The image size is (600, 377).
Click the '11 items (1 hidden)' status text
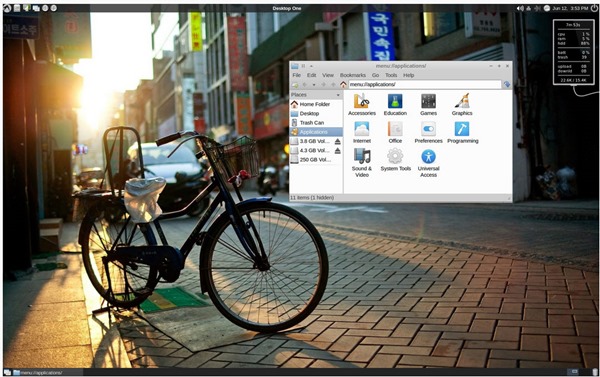pos(312,197)
